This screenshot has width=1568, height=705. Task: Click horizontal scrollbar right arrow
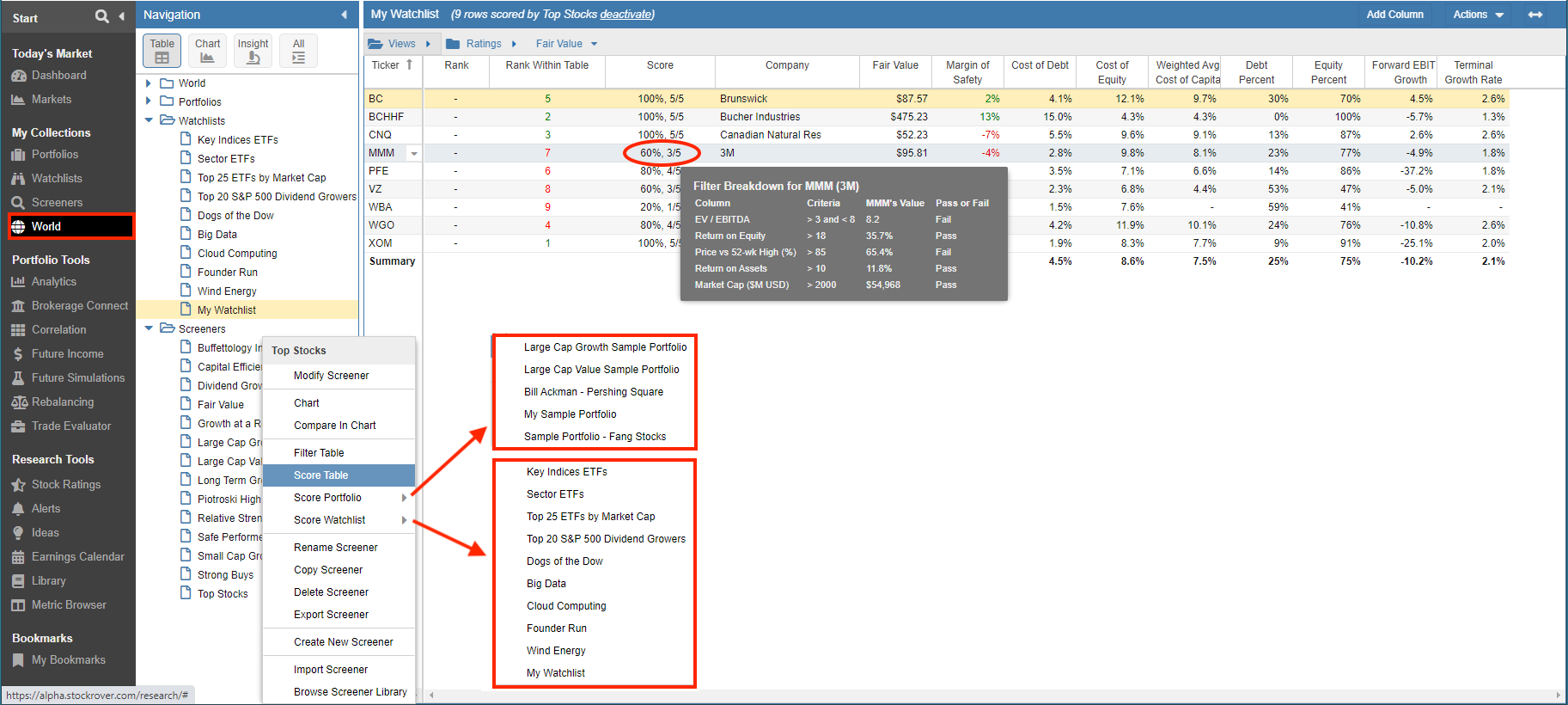[1558, 695]
